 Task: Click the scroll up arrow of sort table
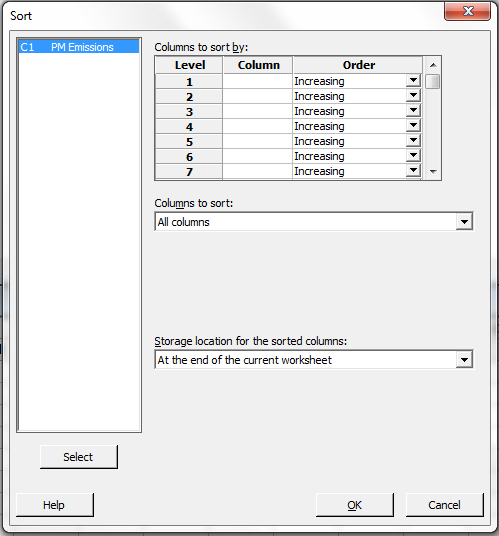(433, 65)
